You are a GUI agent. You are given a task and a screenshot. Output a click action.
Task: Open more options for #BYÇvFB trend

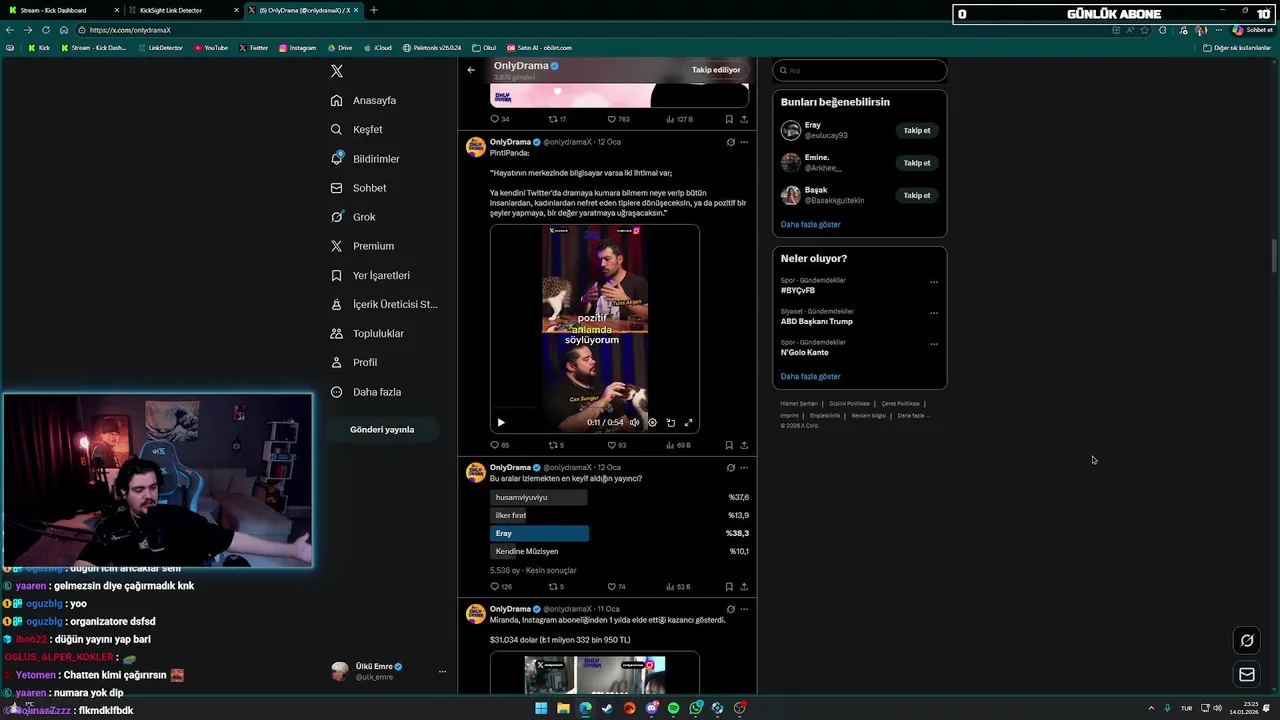pos(934,282)
